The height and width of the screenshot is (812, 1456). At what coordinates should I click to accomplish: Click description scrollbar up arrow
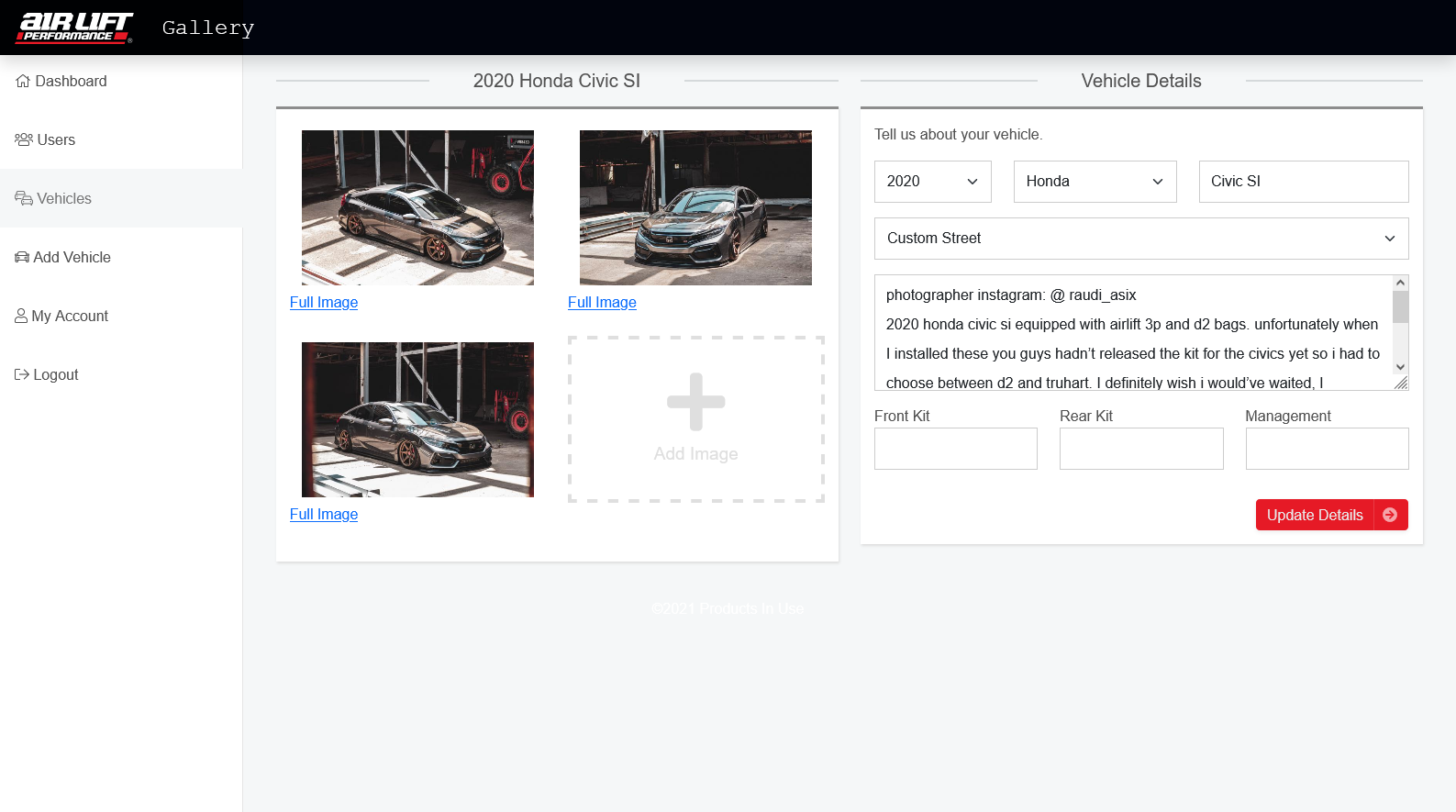(x=1401, y=283)
